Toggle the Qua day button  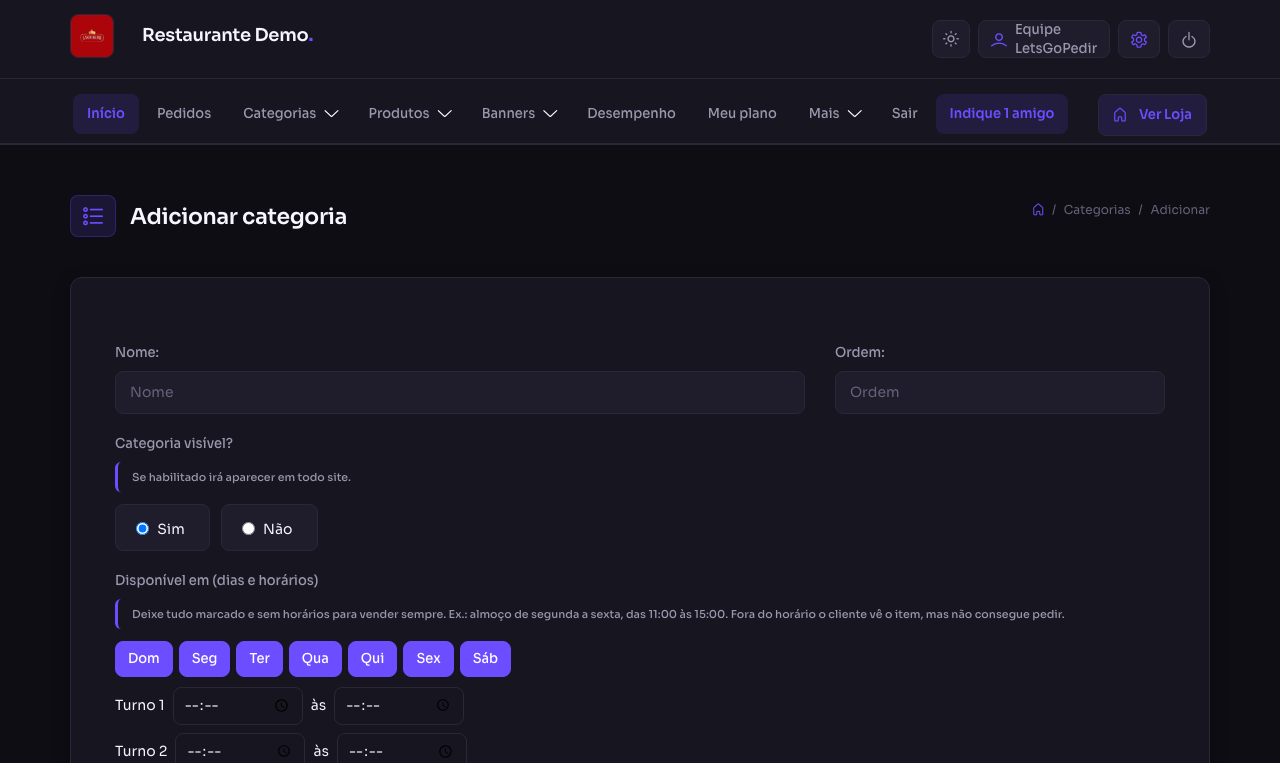(315, 659)
